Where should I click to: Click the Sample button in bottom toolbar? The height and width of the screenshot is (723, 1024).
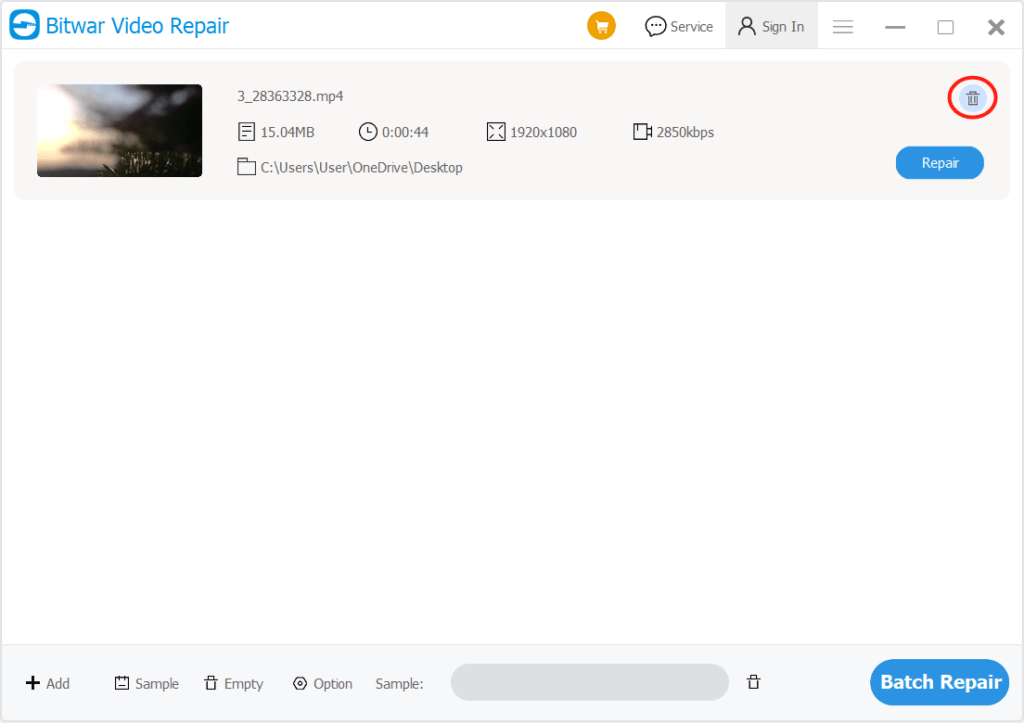(146, 683)
